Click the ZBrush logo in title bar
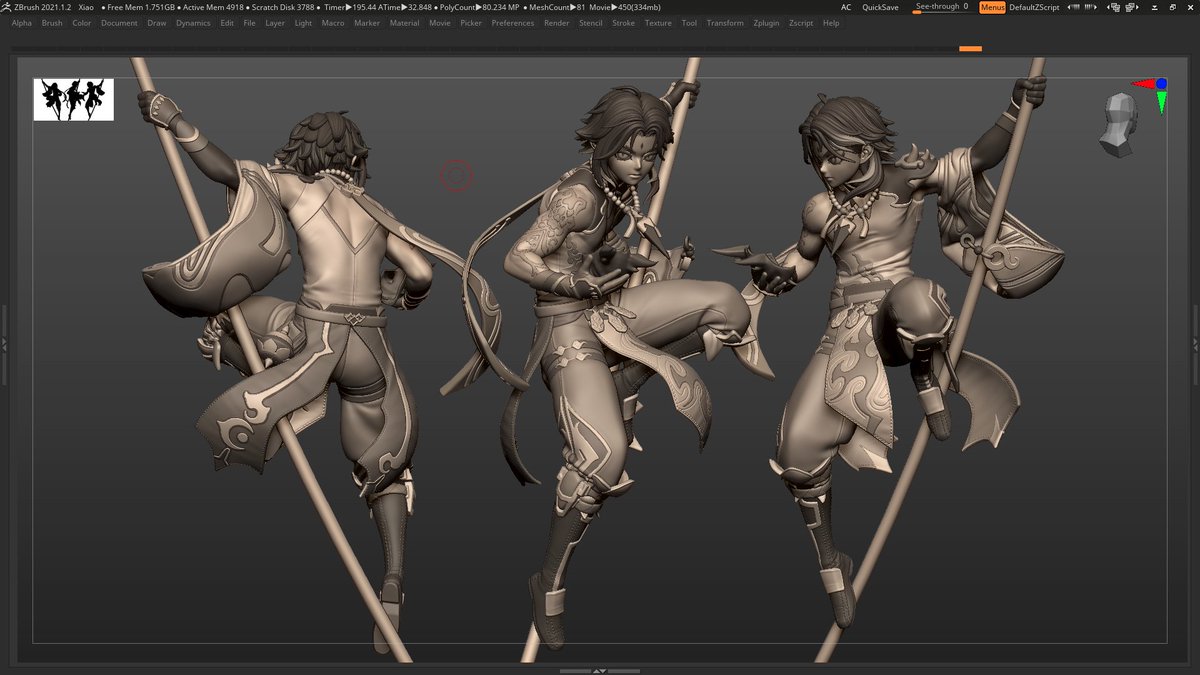The image size is (1200, 675). (6, 7)
